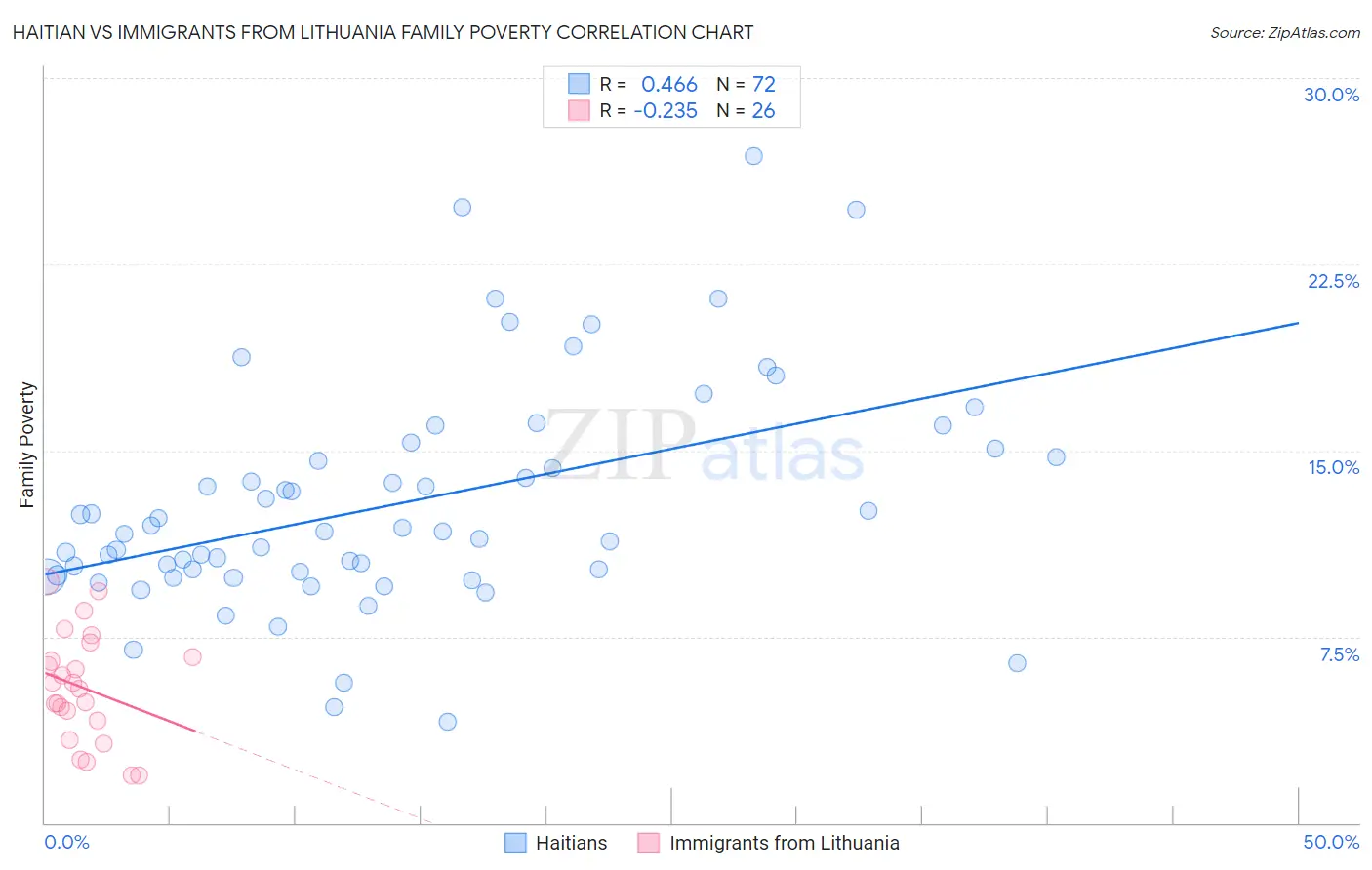Click the 22.5% y-axis label

[1333, 281]
